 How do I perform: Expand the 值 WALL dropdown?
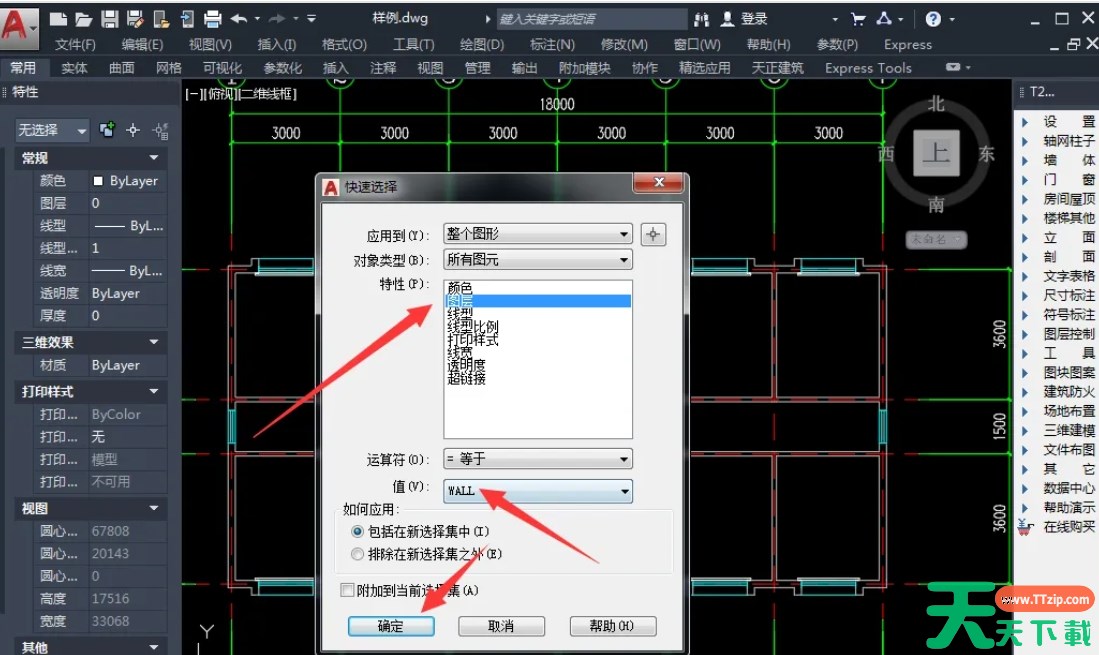tap(537, 491)
